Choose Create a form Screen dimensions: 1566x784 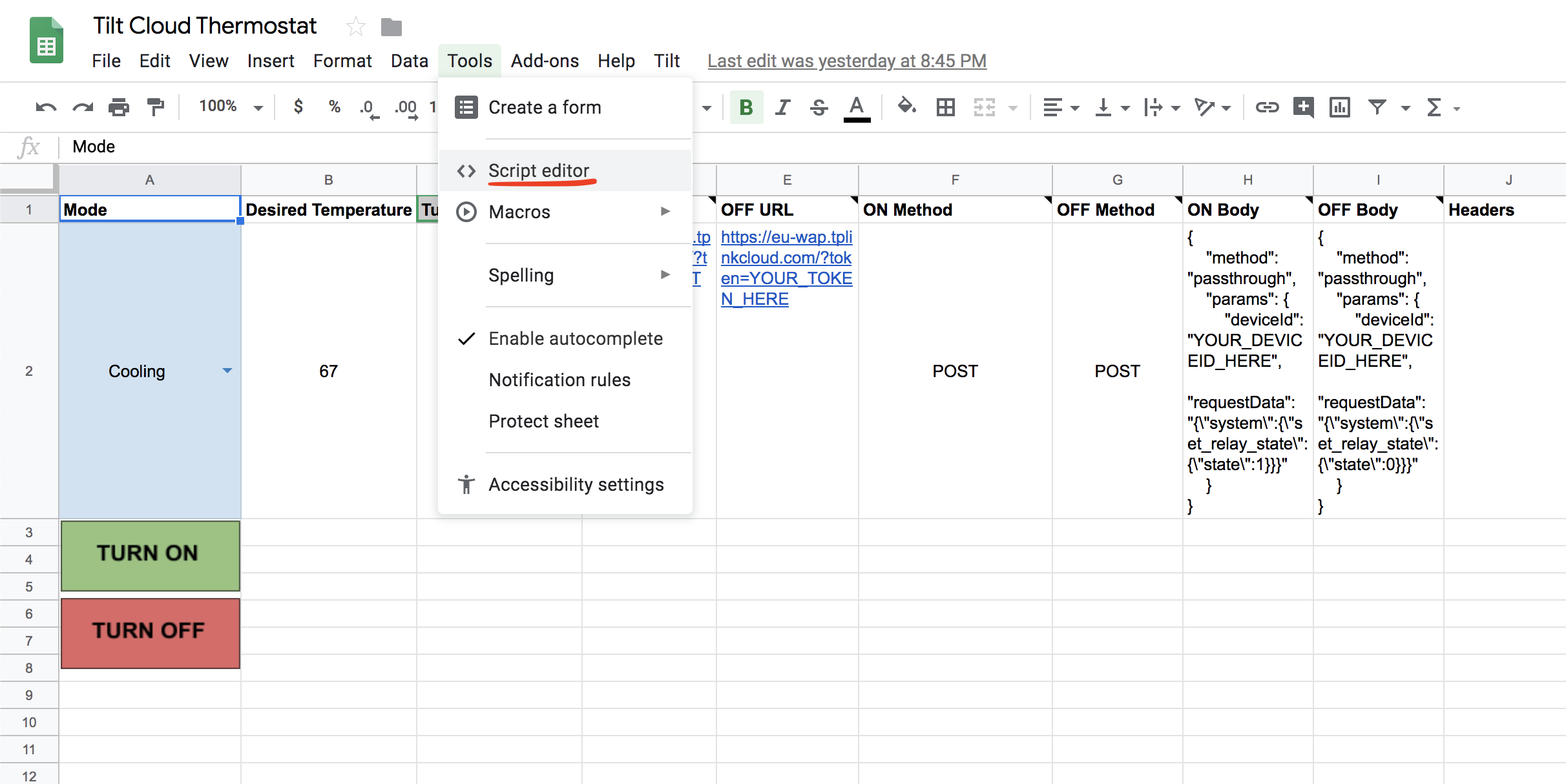point(565,107)
